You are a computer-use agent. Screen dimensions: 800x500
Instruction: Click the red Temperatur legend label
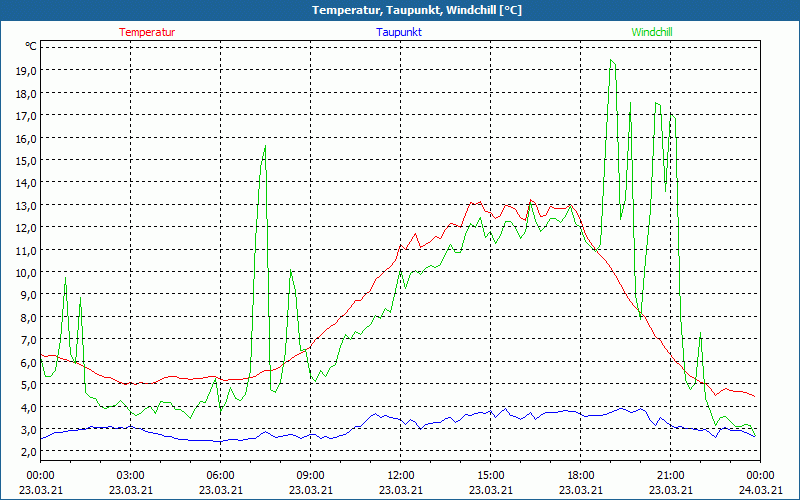147,32
